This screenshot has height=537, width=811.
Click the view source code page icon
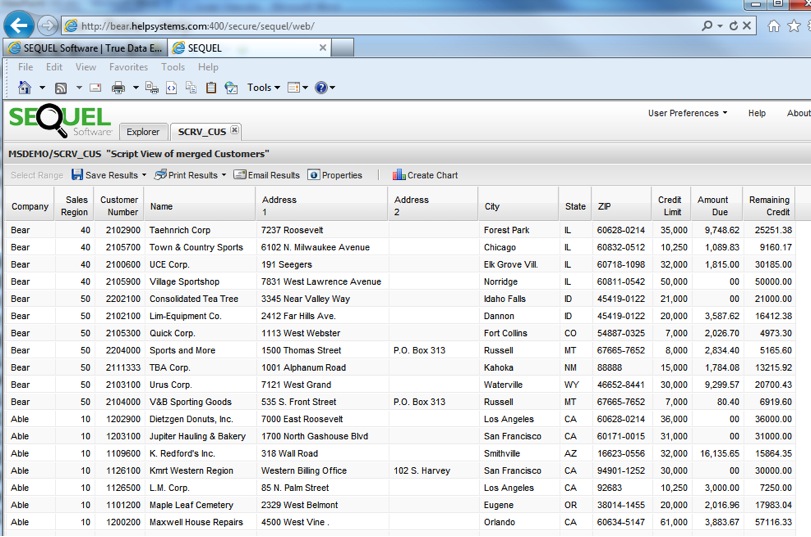click(171, 88)
